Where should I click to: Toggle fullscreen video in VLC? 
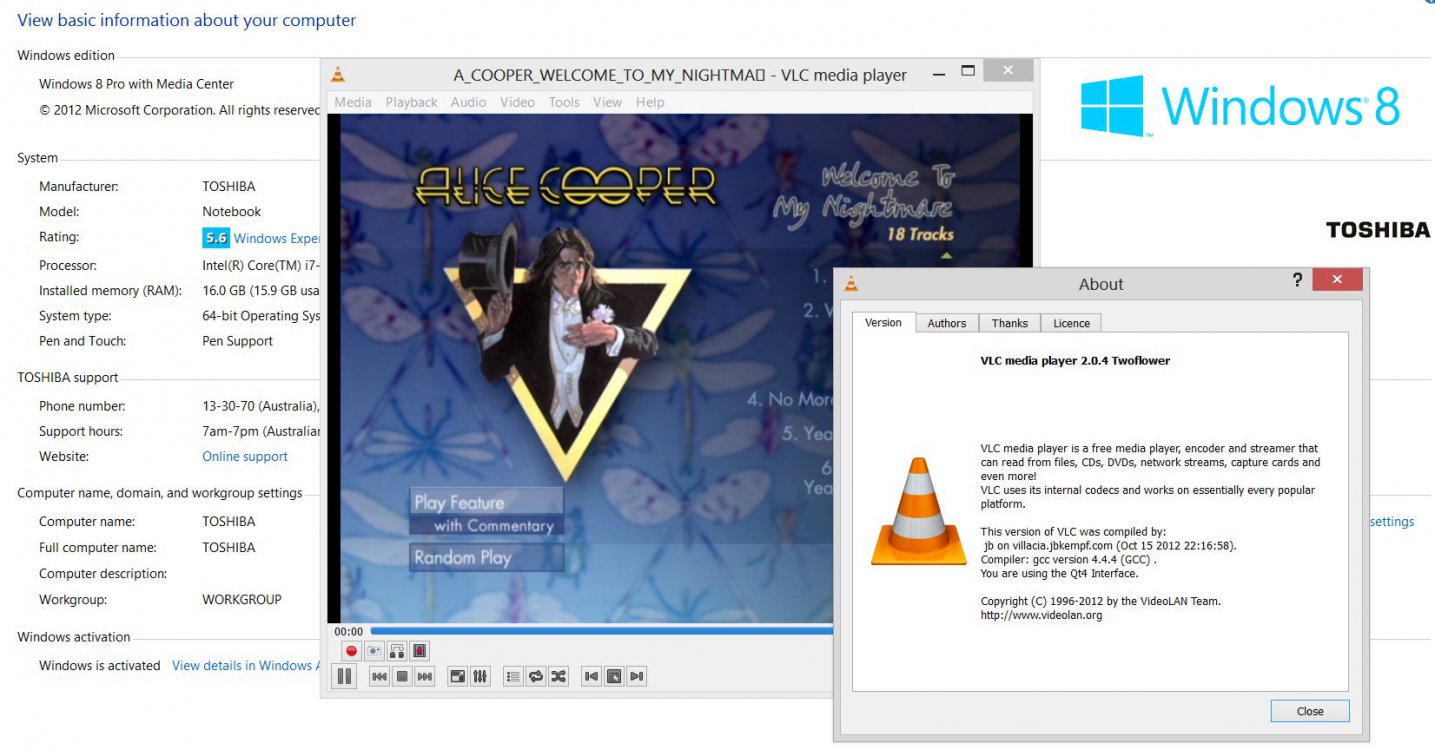[x=457, y=677]
